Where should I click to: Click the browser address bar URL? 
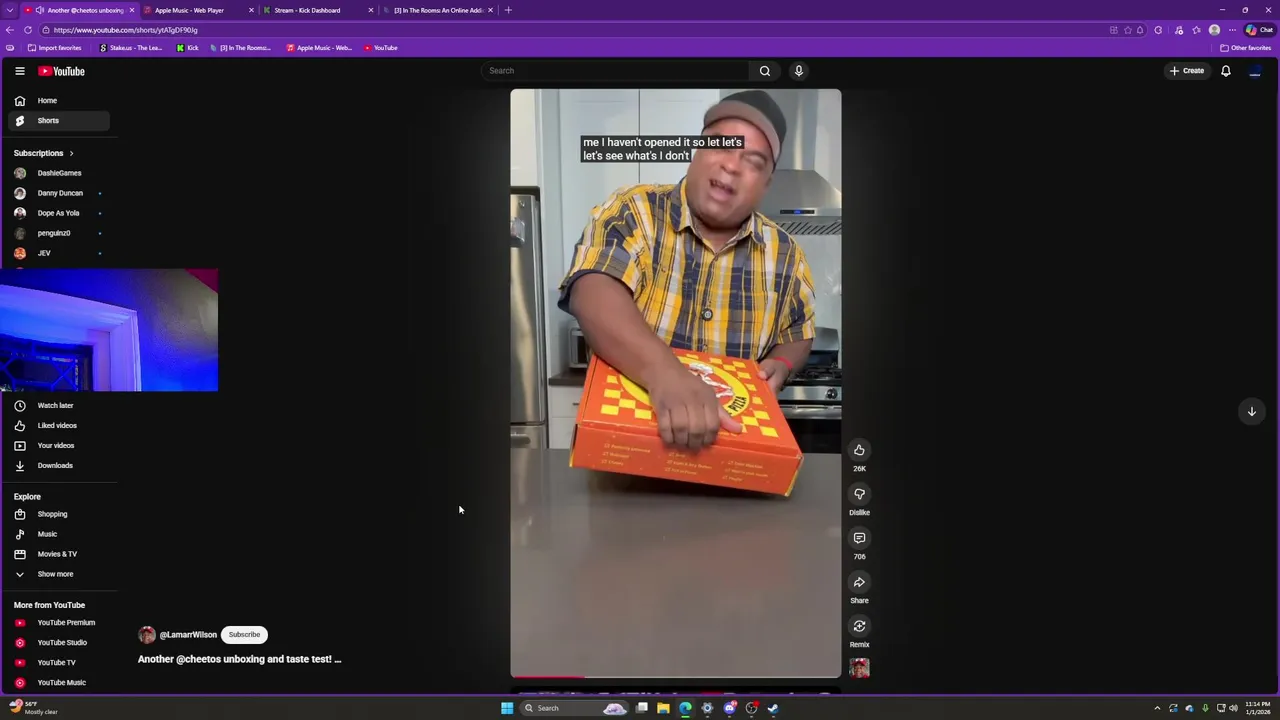tap(125, 30)
